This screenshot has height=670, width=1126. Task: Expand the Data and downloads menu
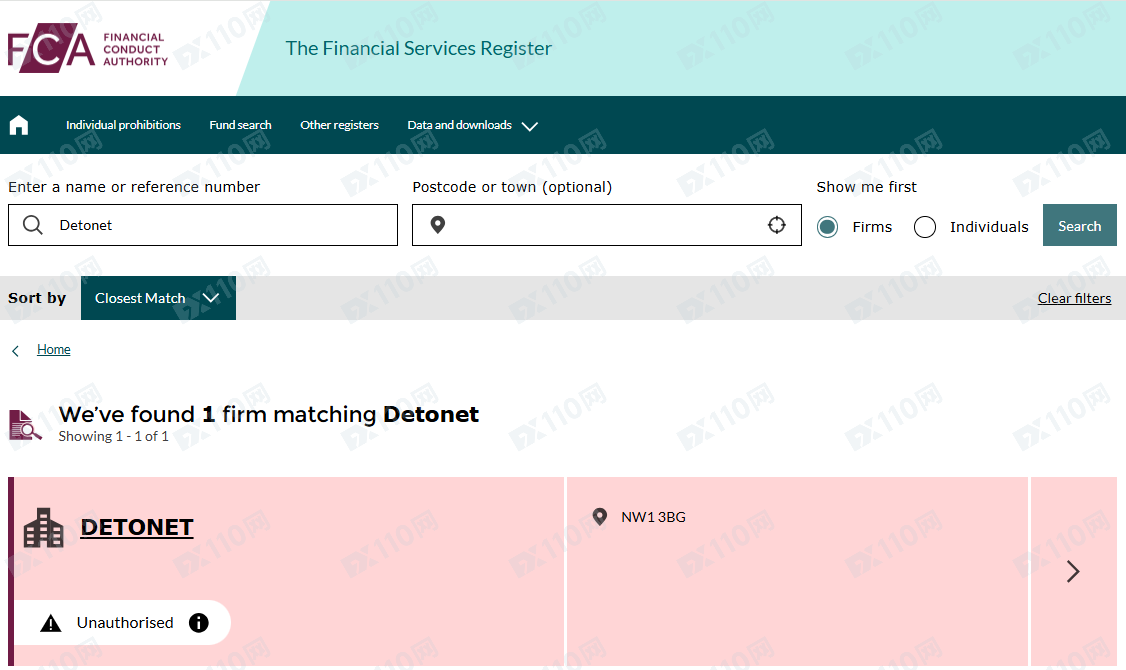tap(473, 125)
